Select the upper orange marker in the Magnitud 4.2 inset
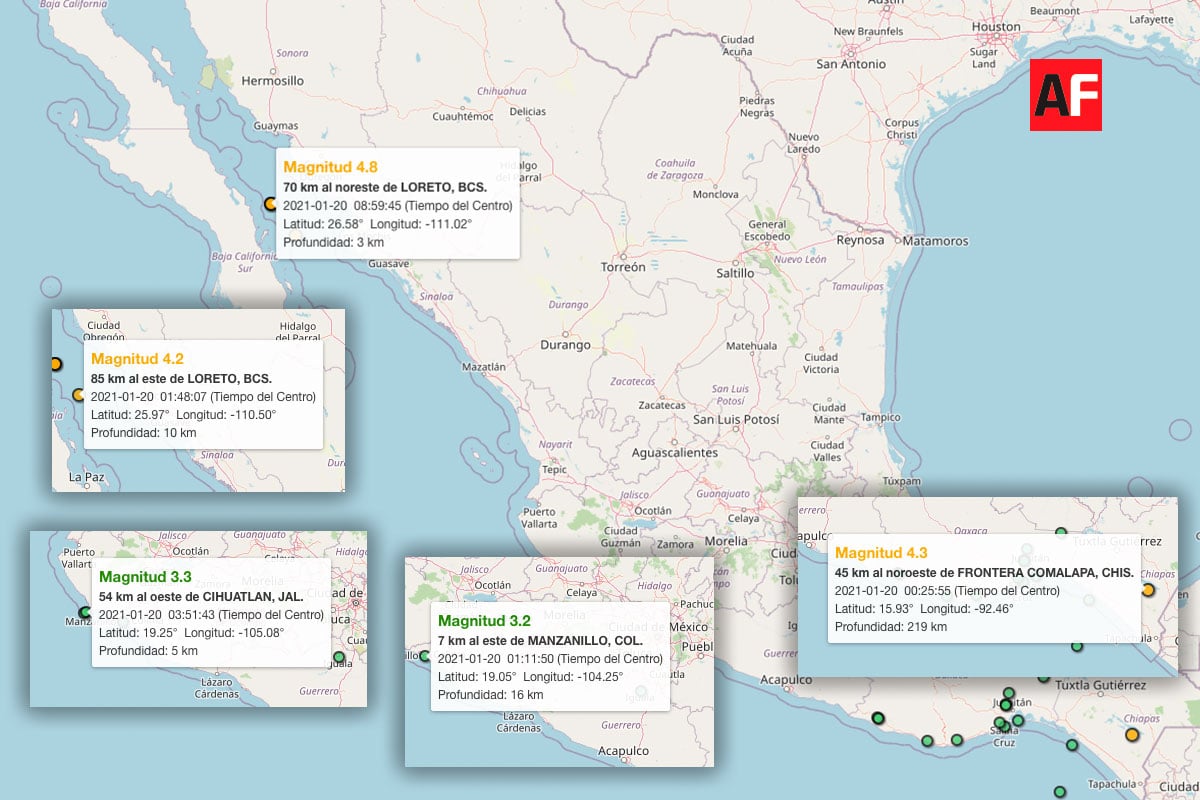Screen dimensions: 1200x800 pos(56,365)
